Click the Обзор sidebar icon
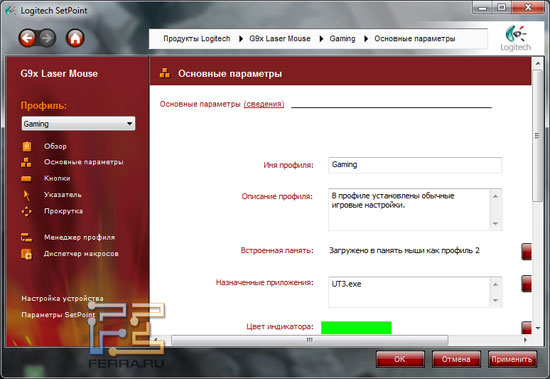 [27, 146]
